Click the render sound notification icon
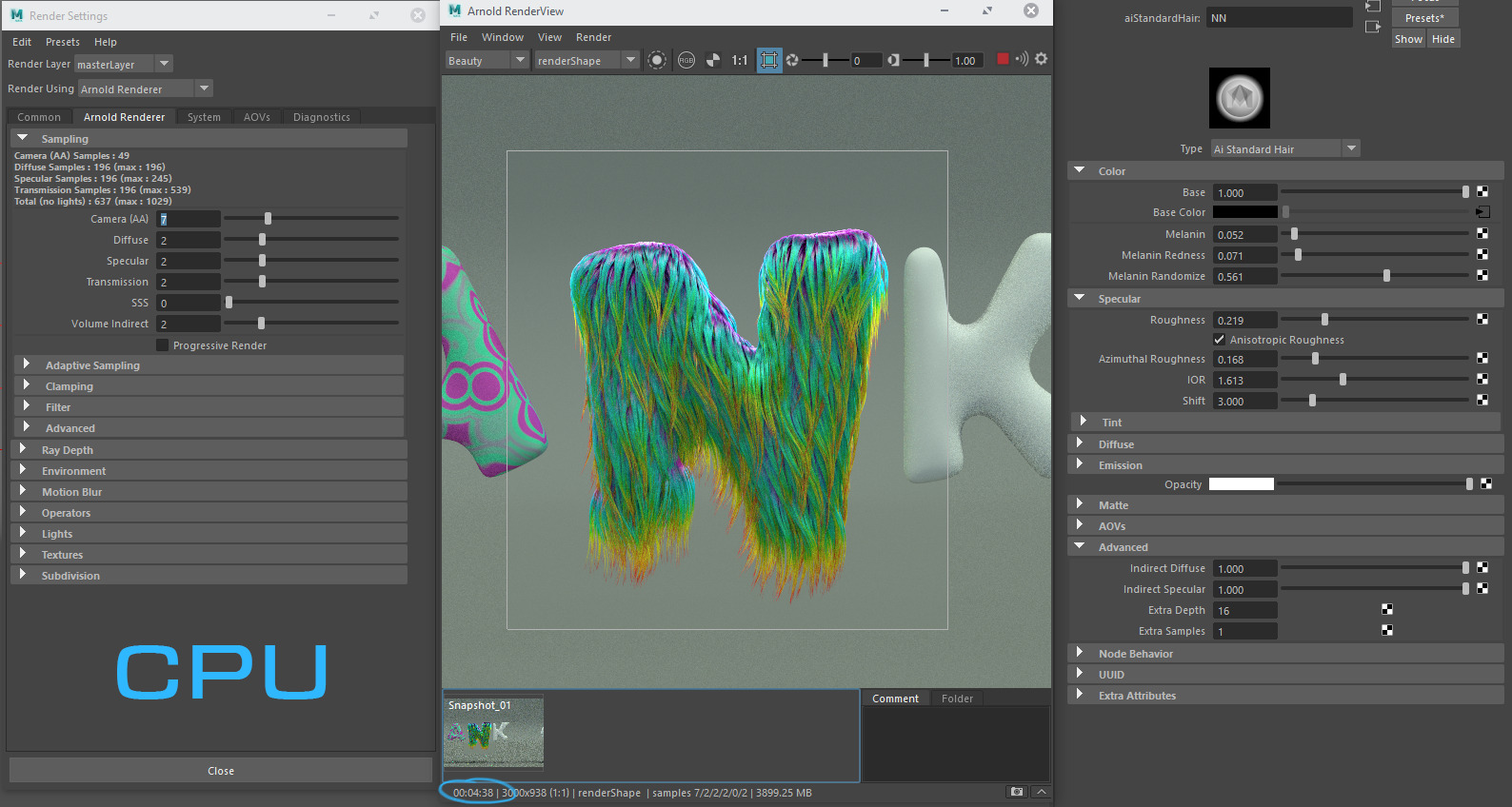 1022,59
